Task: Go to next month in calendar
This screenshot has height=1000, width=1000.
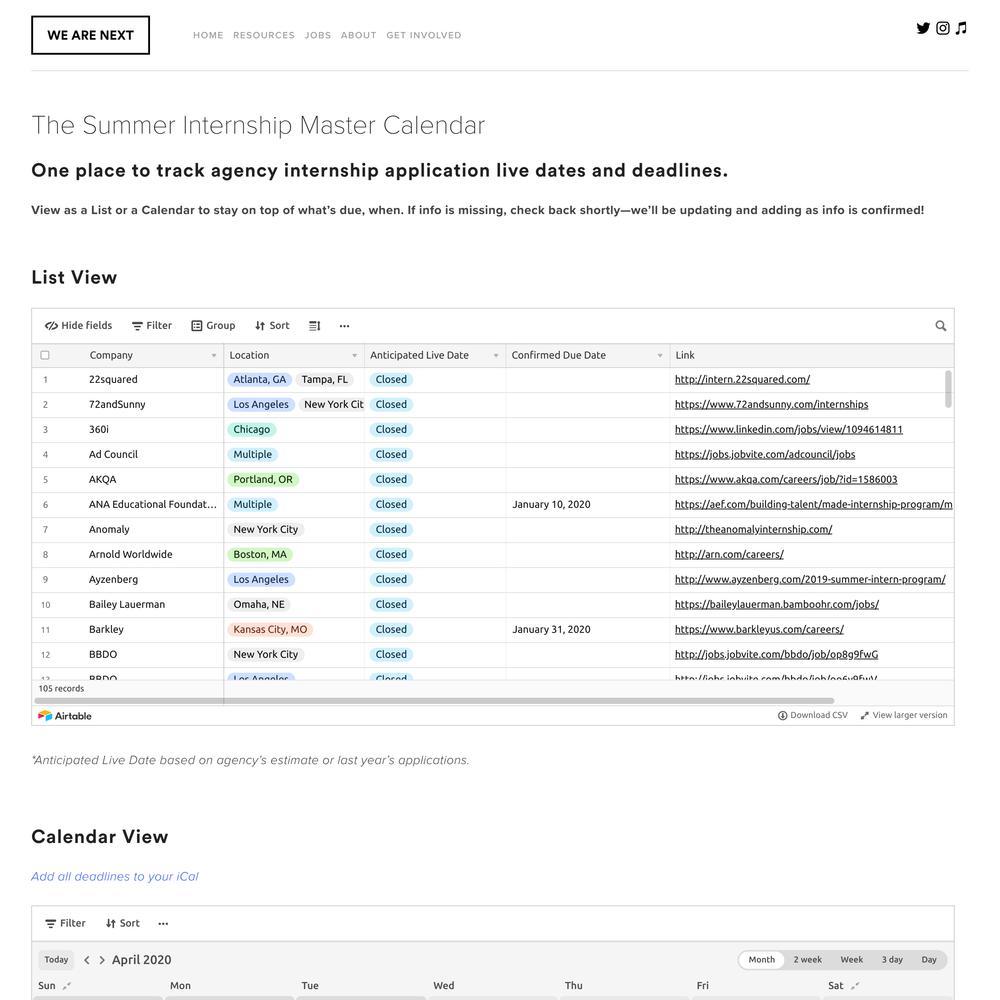Action: click(102, 960)
